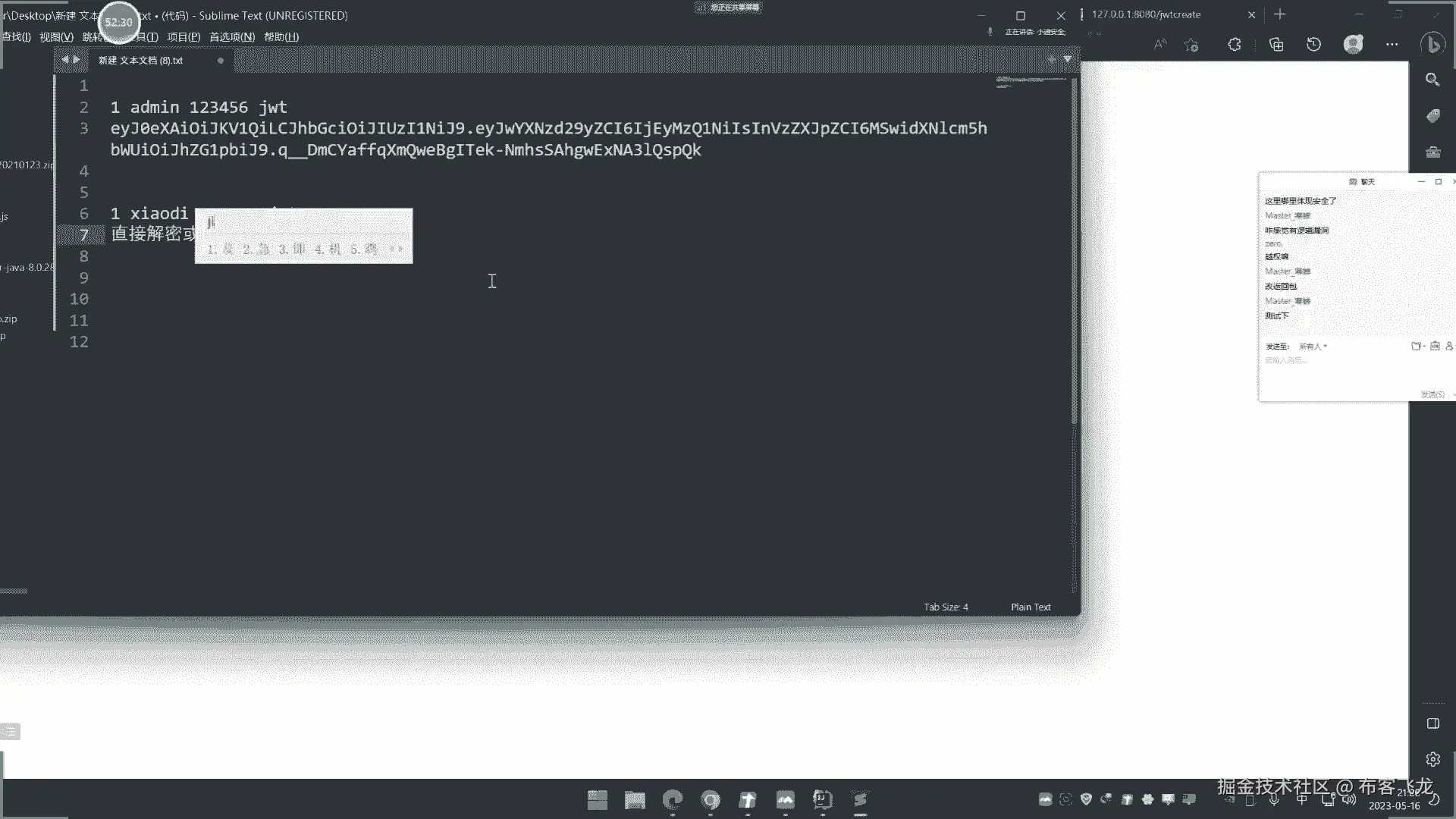Click Tab Size: 4 in status bar
This screenshot has height=819, width=1456.
coord(946,607)
